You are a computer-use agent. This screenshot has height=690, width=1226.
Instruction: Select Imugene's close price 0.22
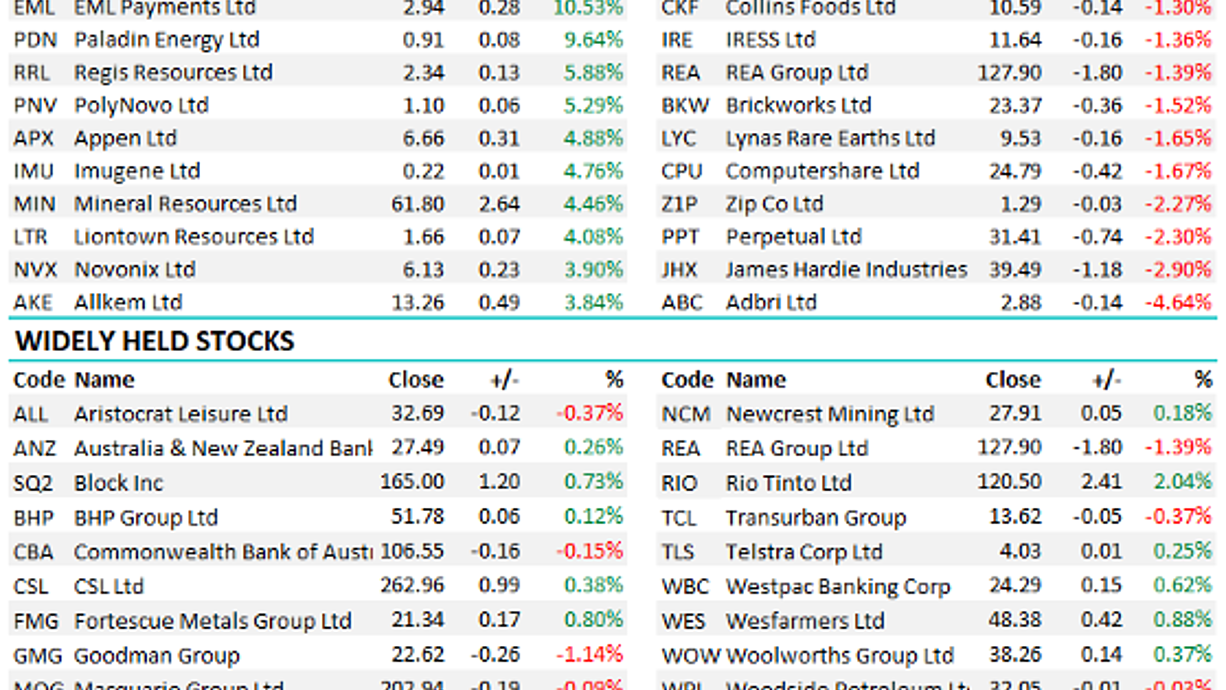pyautogui.click(x=423, y=171)
